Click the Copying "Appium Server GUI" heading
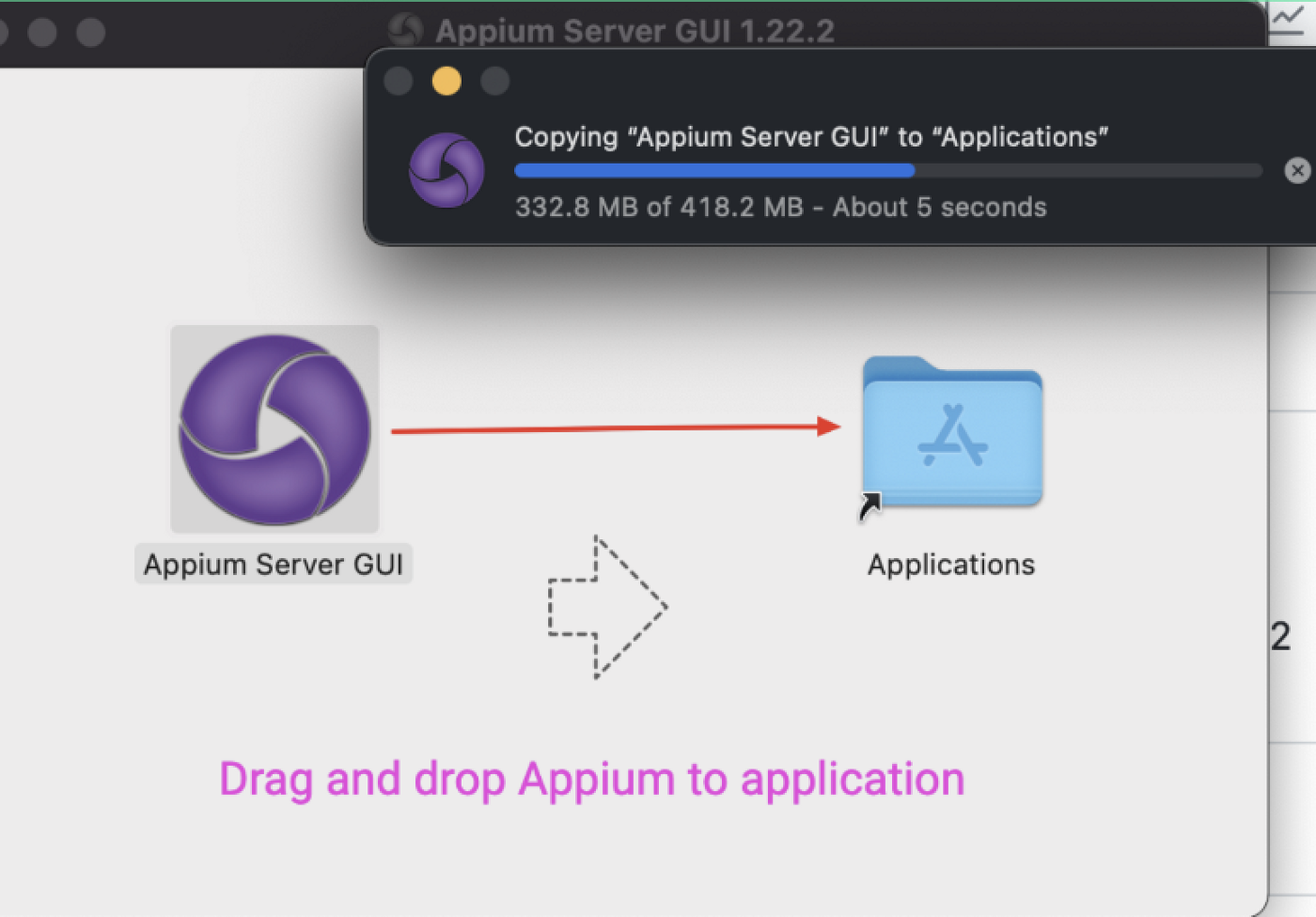This screenshot has width=1316, height=917. (811, 137)
